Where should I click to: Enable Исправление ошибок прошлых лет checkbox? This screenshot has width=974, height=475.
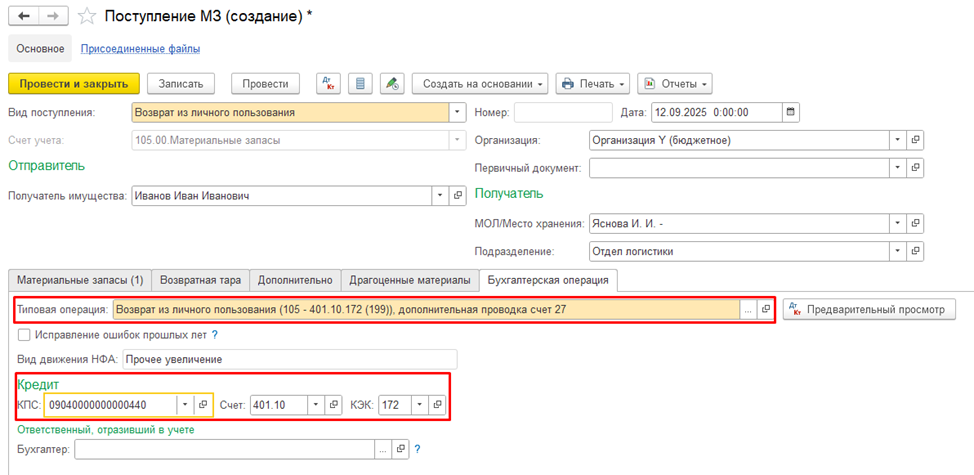(x=24, y=335)
